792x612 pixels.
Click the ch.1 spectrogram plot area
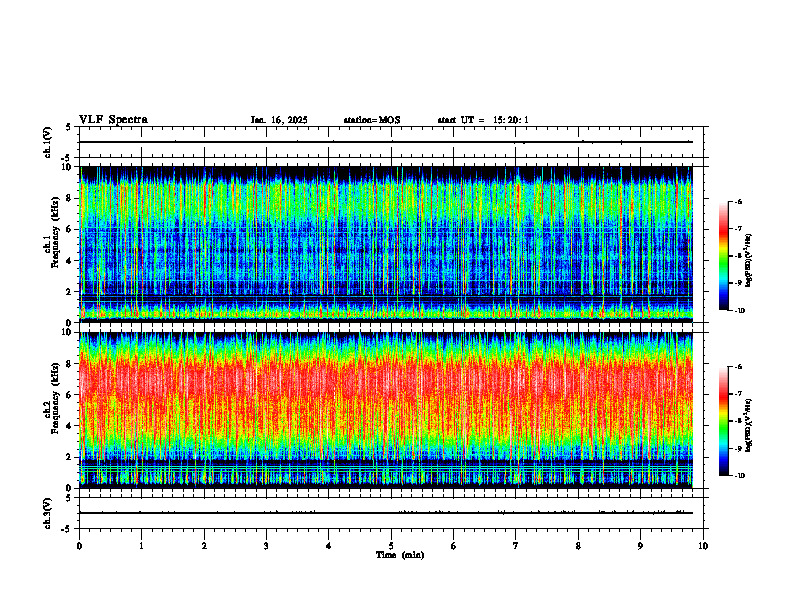pos(386,244)
